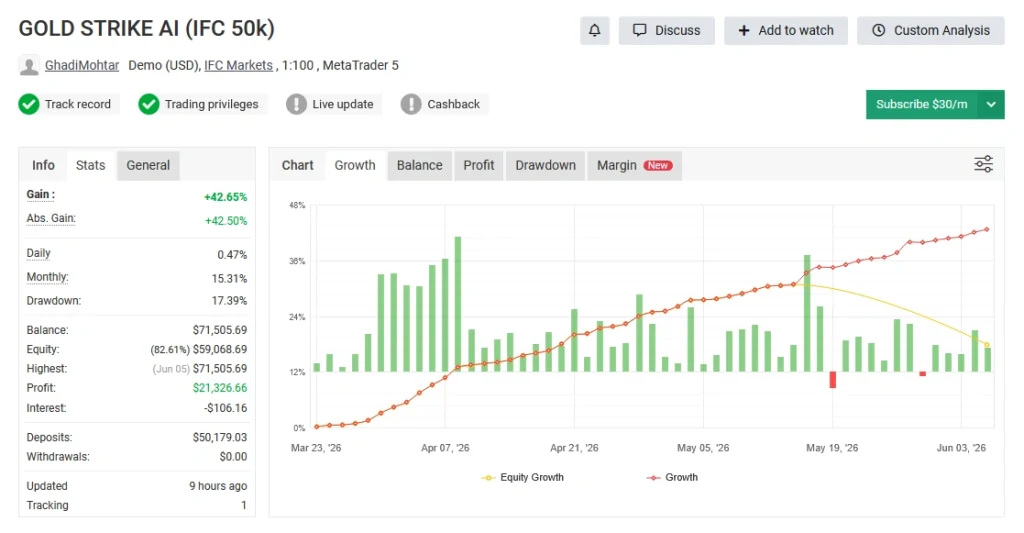1024x533 pixels.
Task: Toggle Equity Growth legend series
Action: coord(522,477)
